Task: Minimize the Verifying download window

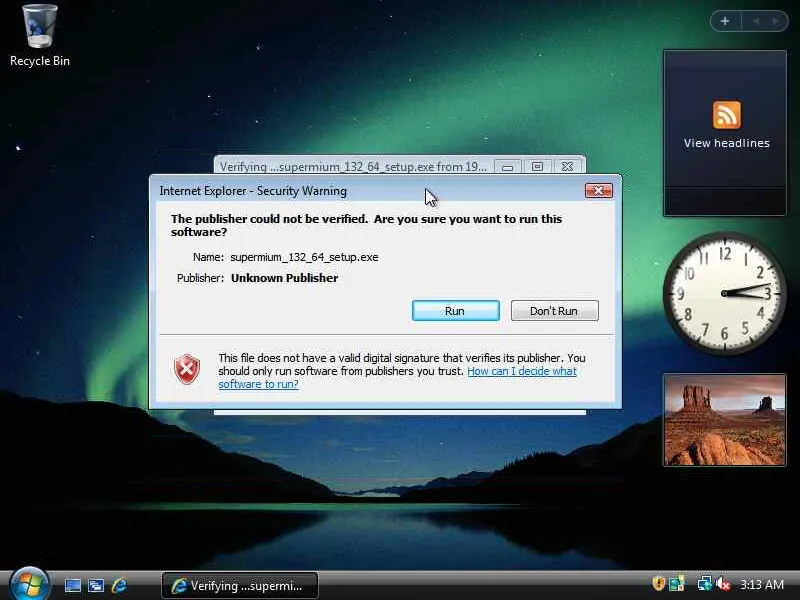Action: 508,167
